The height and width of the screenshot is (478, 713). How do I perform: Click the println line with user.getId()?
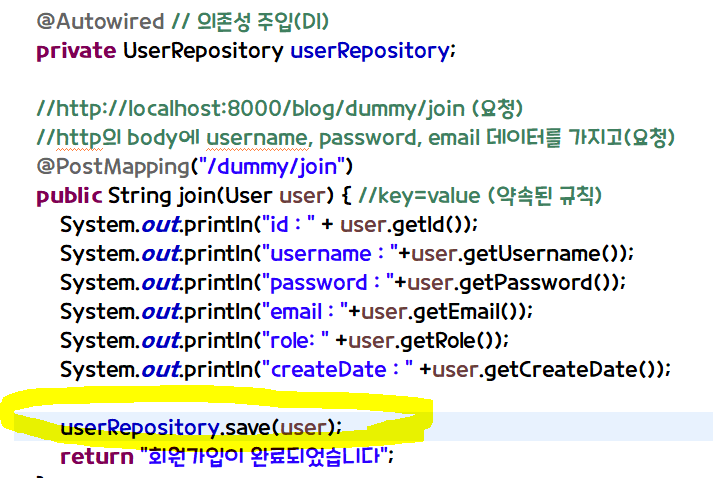pyautogui.click(x=269, y=225)
